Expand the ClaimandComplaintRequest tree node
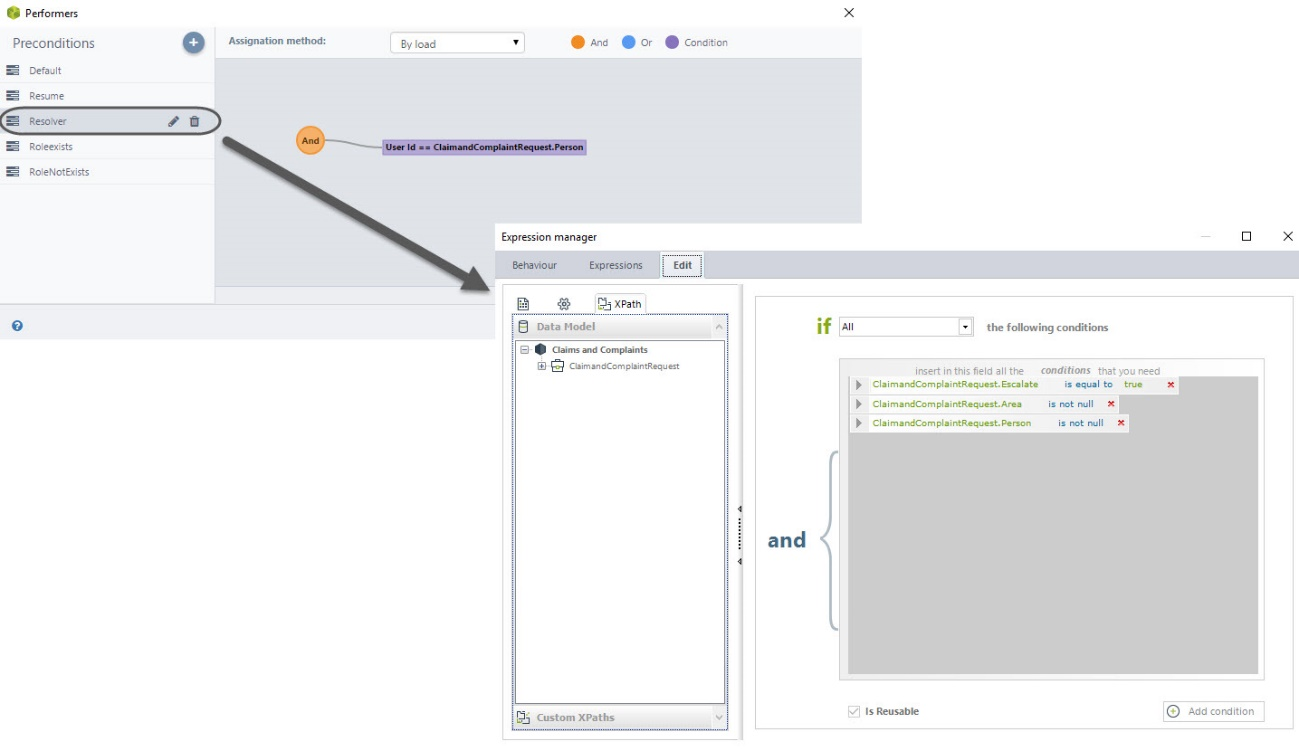Image resolution: width=1299 pixels, height=751 pixels. (x=542, y=366)
